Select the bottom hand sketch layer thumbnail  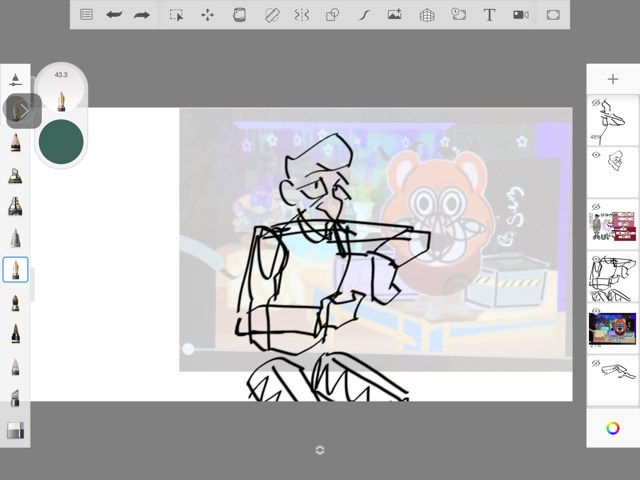[613, 381]
